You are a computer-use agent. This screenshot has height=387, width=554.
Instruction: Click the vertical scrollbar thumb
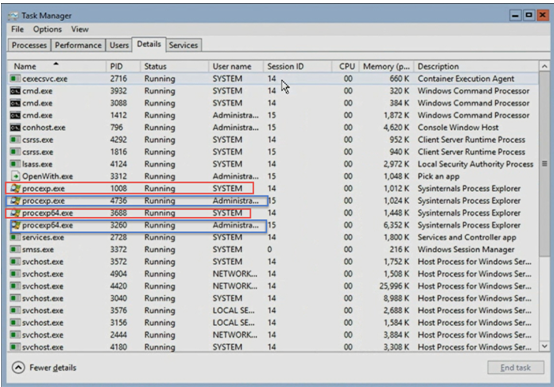(x=544, y=163)
